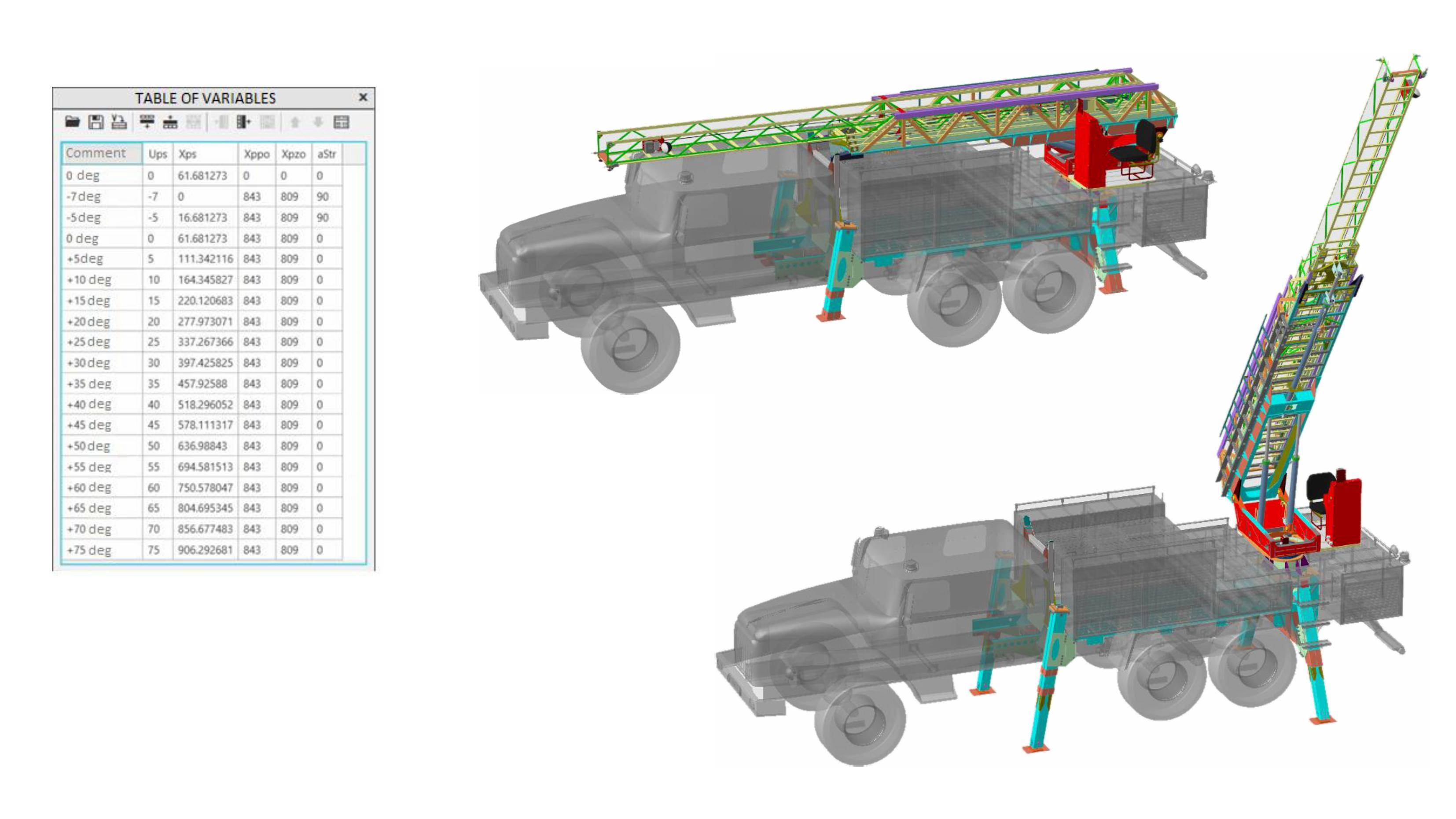Screen dimensions: 1456x819
Task: Click the Xps cell 164.345827
Action: click(x=205, y=280)
